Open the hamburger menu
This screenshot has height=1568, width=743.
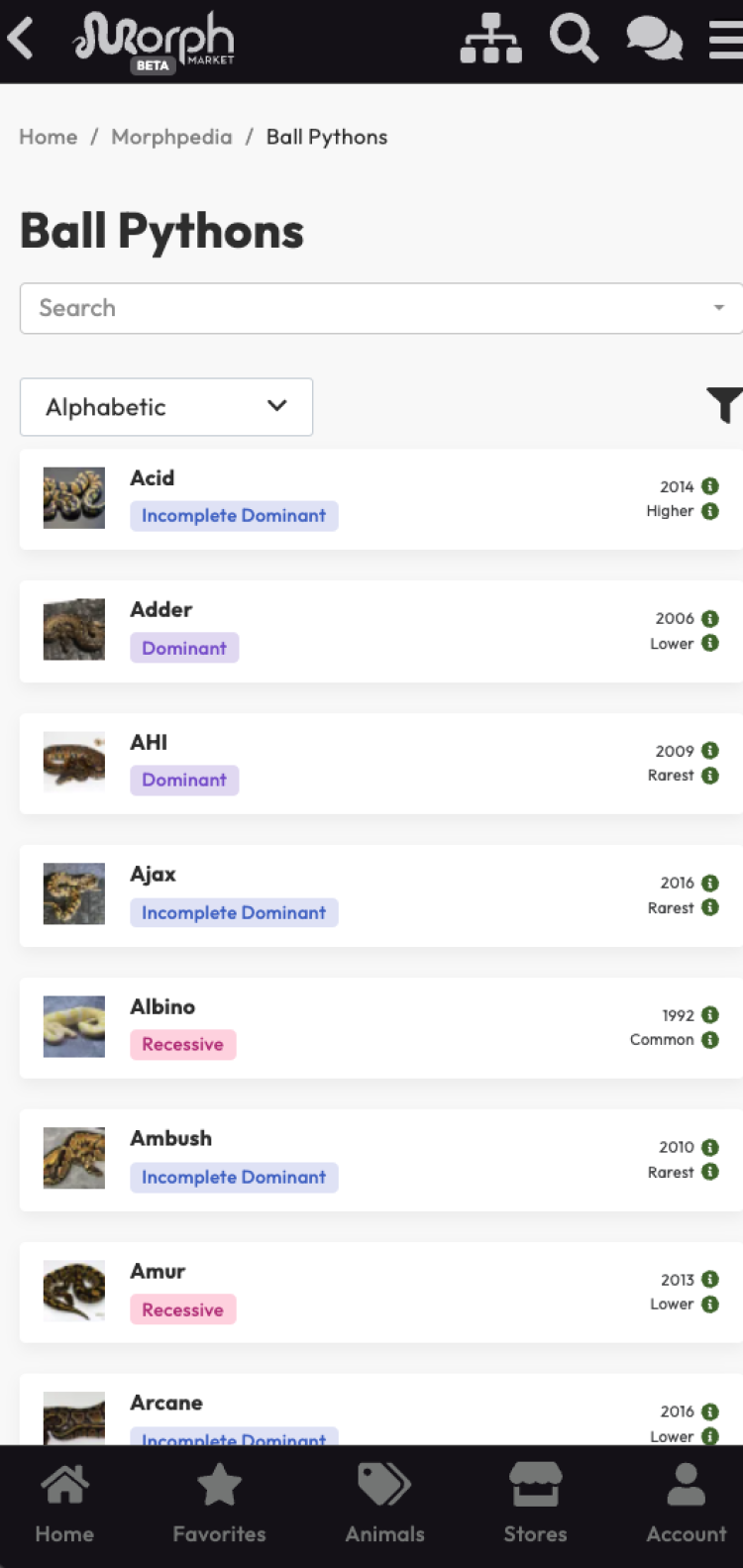[726, 39]
